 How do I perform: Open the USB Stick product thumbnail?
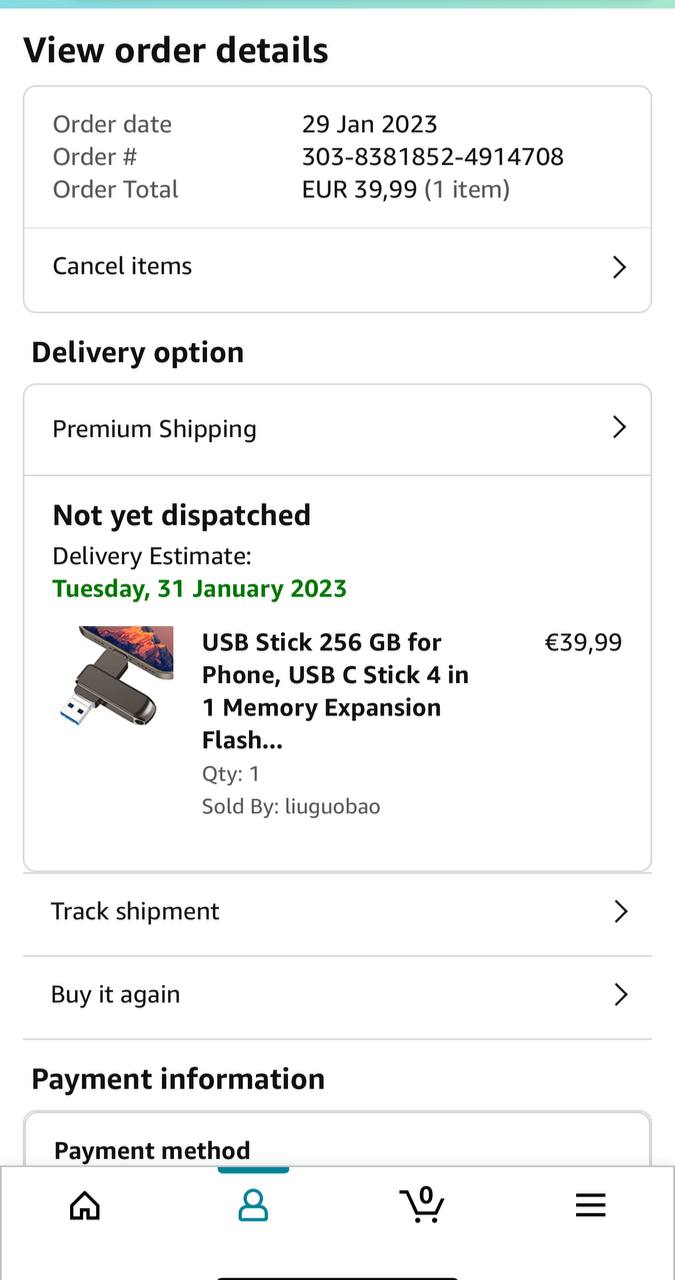pos(116,675)
